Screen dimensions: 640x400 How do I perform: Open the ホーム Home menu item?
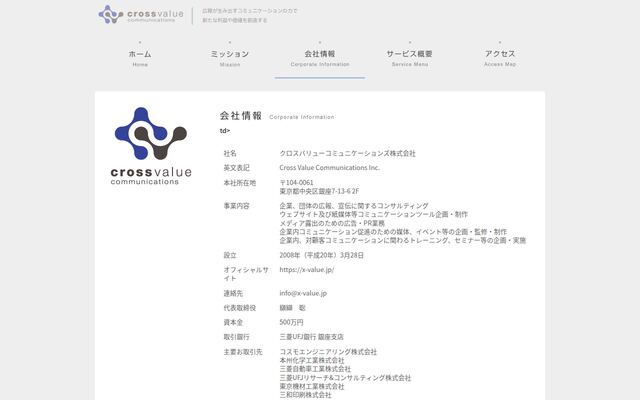[140, 58]
